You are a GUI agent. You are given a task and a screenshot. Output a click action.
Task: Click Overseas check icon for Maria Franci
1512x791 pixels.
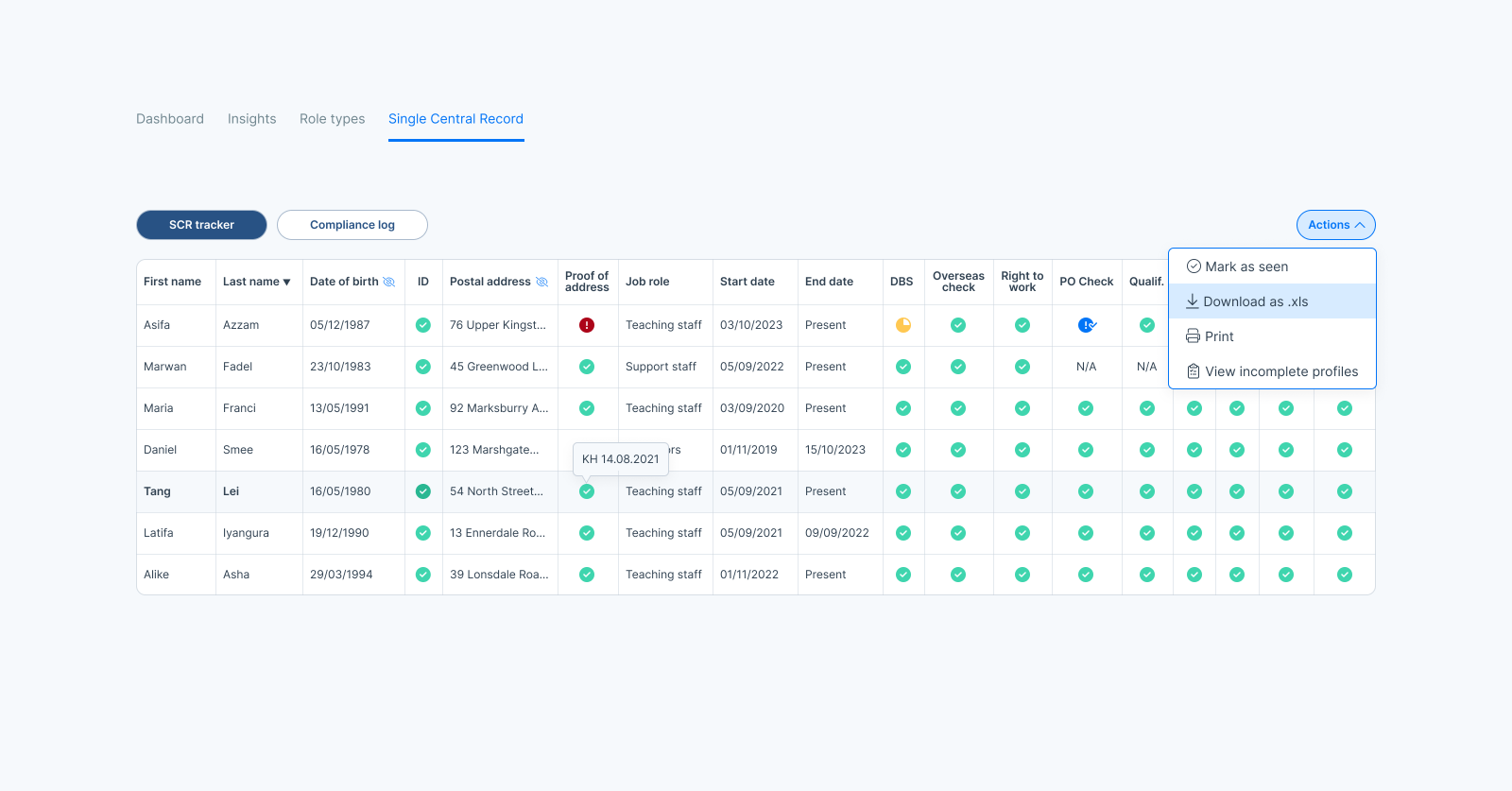(958, 408)
